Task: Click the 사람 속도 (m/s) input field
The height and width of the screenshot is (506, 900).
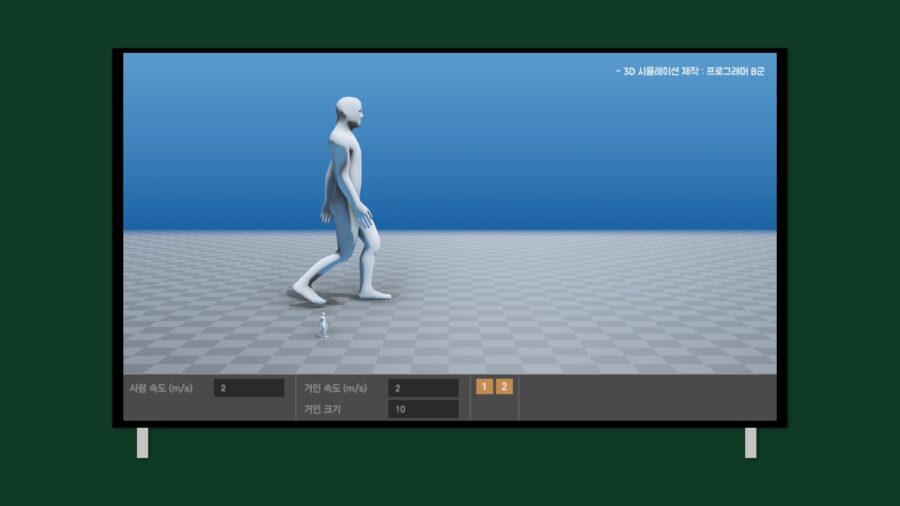Action: pyautogui.click(x=248, y=388)
